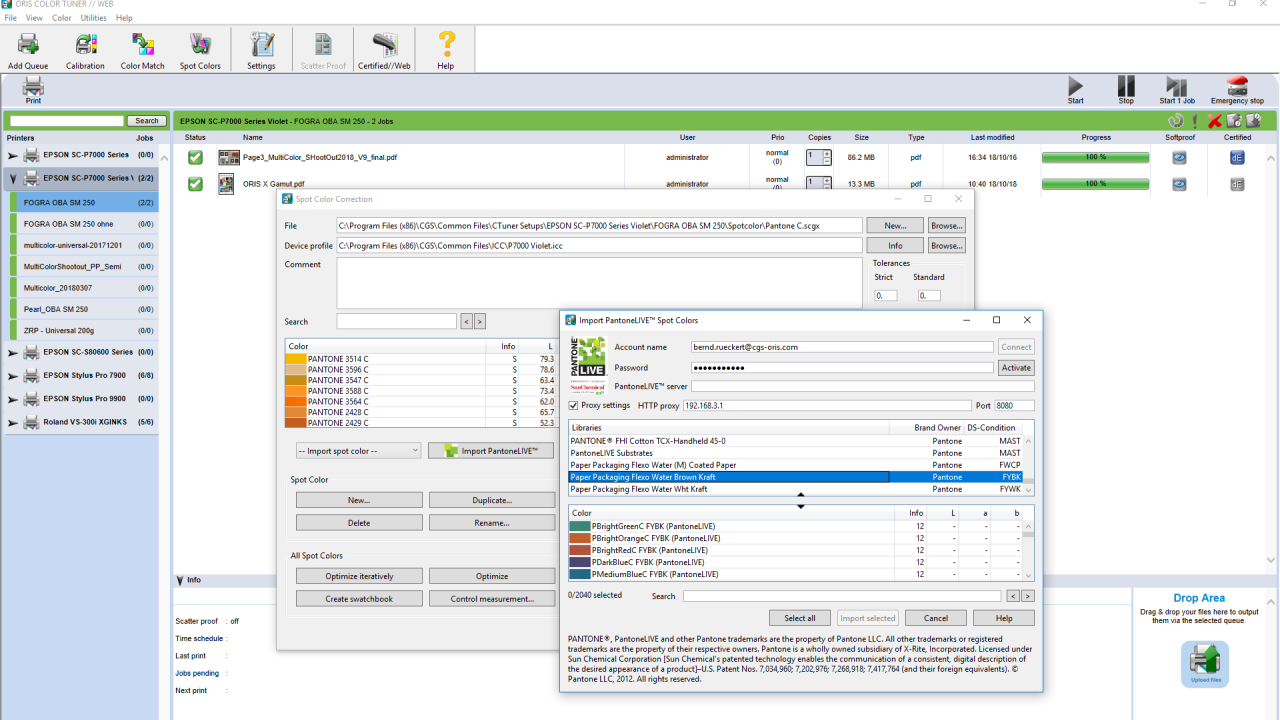
Task: Click Select all in the PantoneLIVE dialog
Action: click(800, 618)
